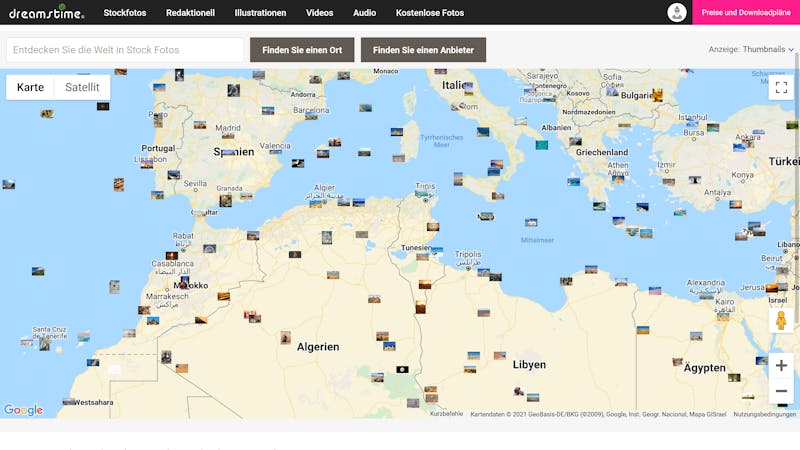Open the Kostenlose Fotos menu
The image size is (800, 450).
click(x=430, y=13)
